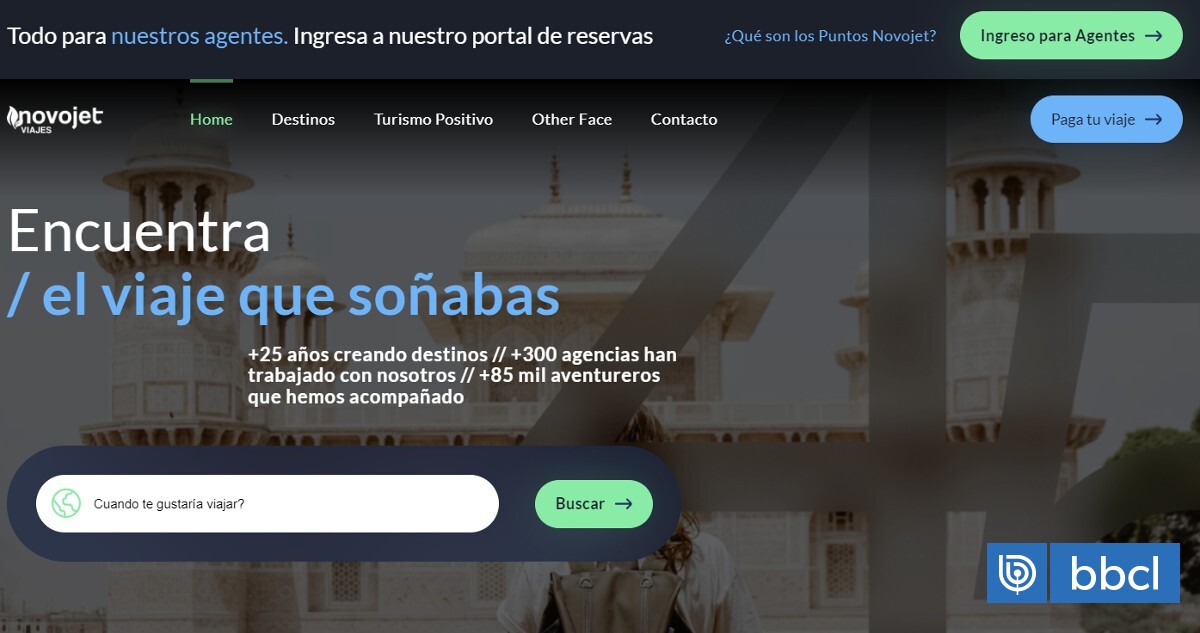The image size is (1200, 633).
Task: Click the Buscar search button
Action: [x=594, y=504]
